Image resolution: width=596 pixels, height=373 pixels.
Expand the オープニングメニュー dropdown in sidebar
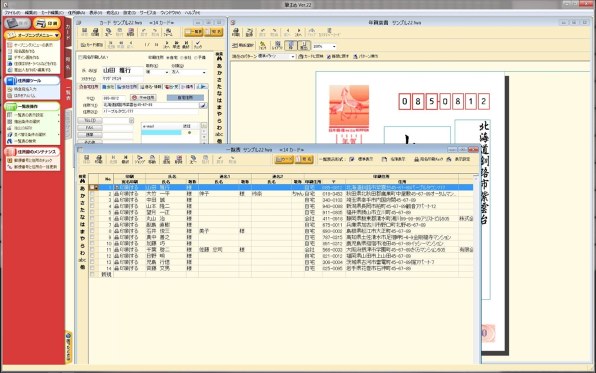(x=57, y=35)
